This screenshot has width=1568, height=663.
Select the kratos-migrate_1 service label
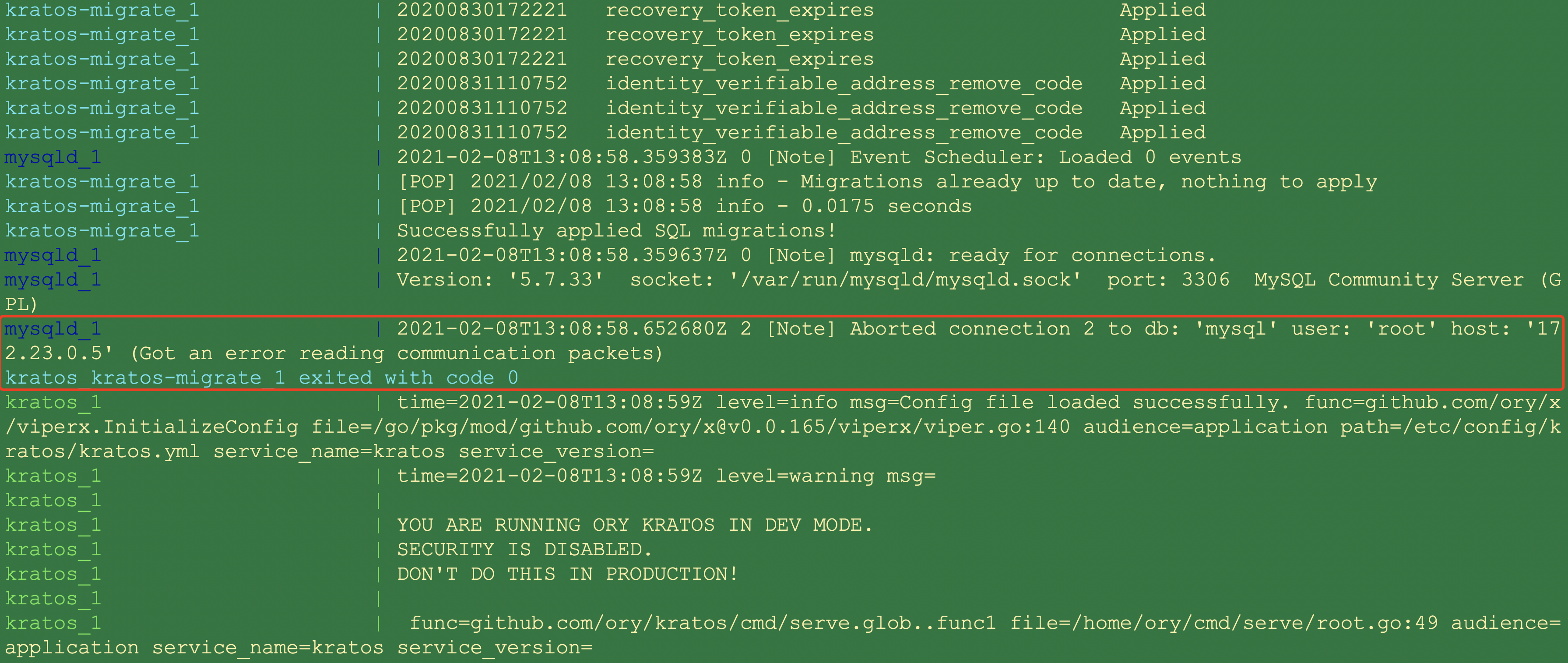[102, 83]
